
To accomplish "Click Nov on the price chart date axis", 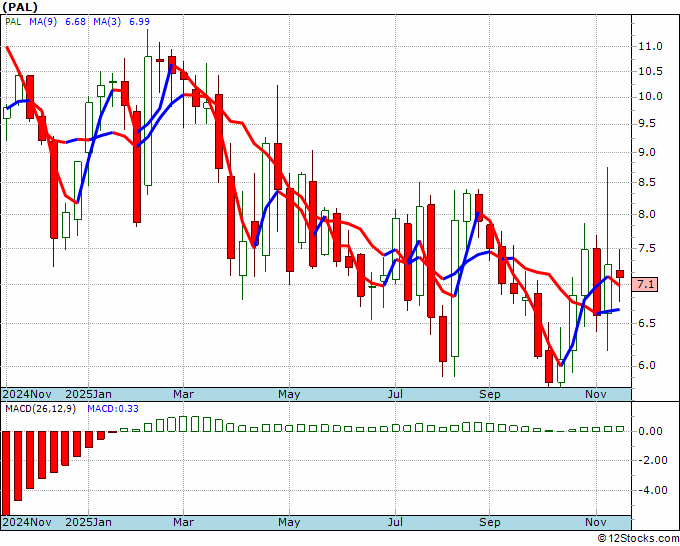I will point(595,394).
